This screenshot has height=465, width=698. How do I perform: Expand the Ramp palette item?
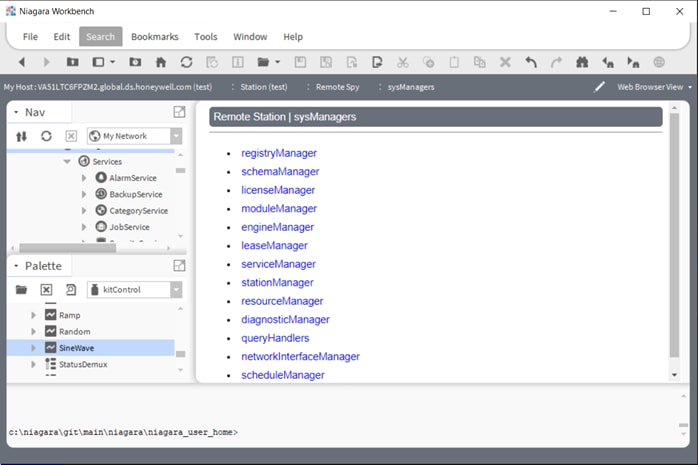click(33, 315)
